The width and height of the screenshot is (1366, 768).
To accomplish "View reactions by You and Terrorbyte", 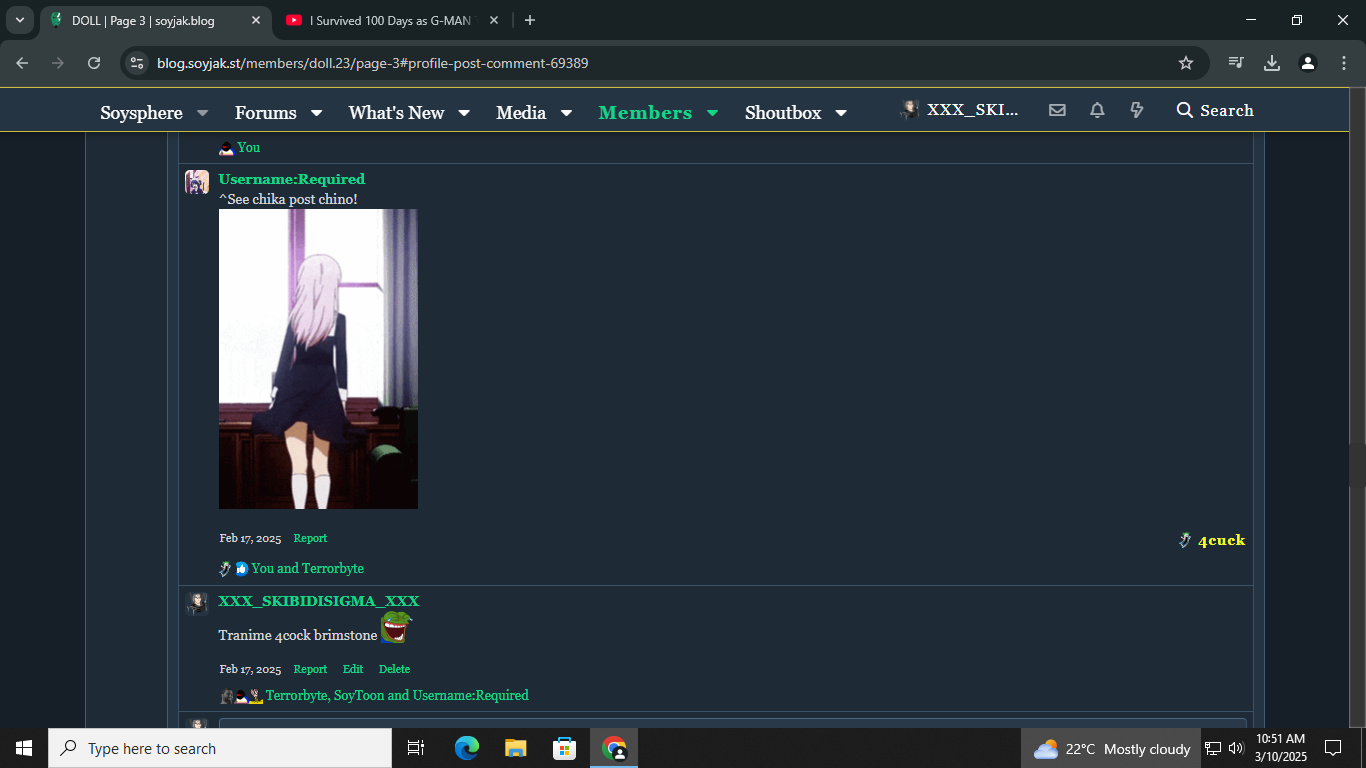I will [x=307, y=568].
